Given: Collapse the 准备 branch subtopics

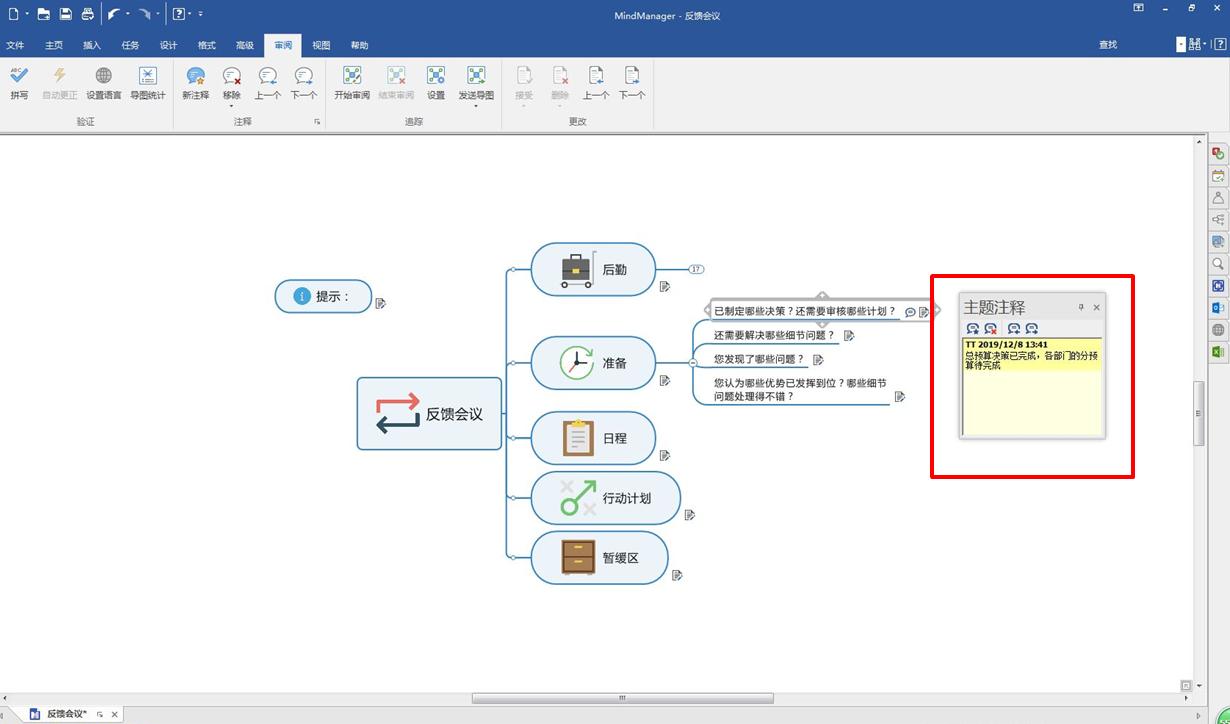Looking at the screenshot, I should [x=693, y=363].
